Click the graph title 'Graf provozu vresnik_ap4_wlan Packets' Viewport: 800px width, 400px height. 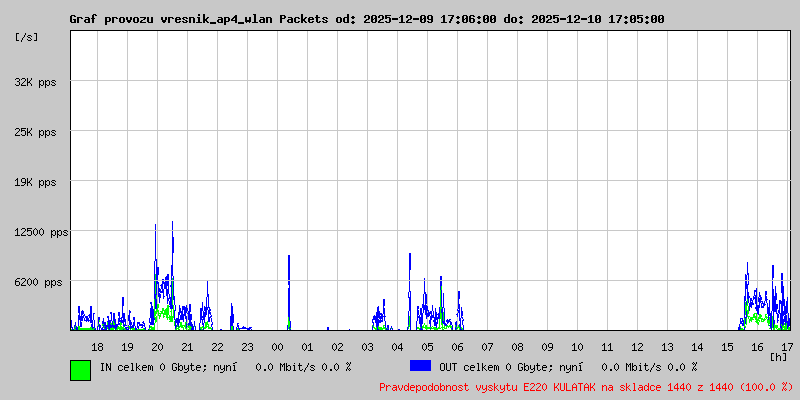click(x=199, y=19)
